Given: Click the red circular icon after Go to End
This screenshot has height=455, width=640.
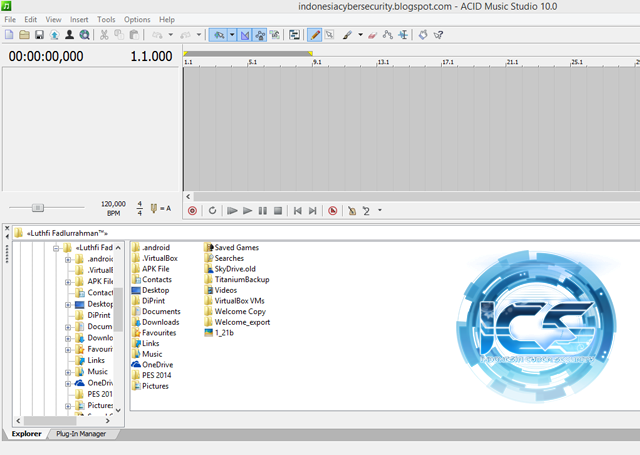Looking at the screenshot, I should click(333, 211).
